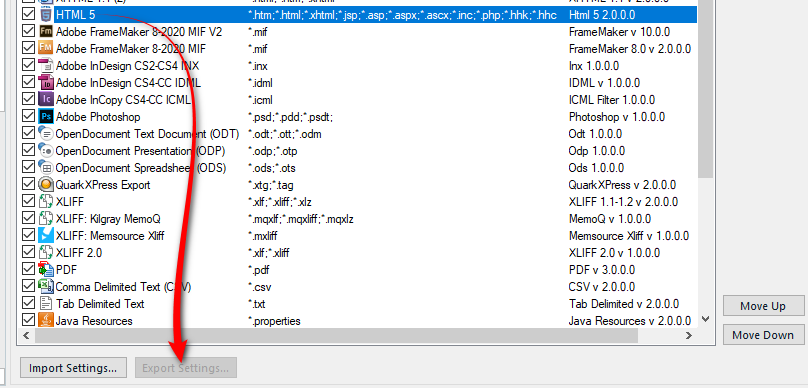Image resolution: width=808 pixels, height=388 pixels.
Task: Click the PDF file type icon
Action: tap(45, 270)
